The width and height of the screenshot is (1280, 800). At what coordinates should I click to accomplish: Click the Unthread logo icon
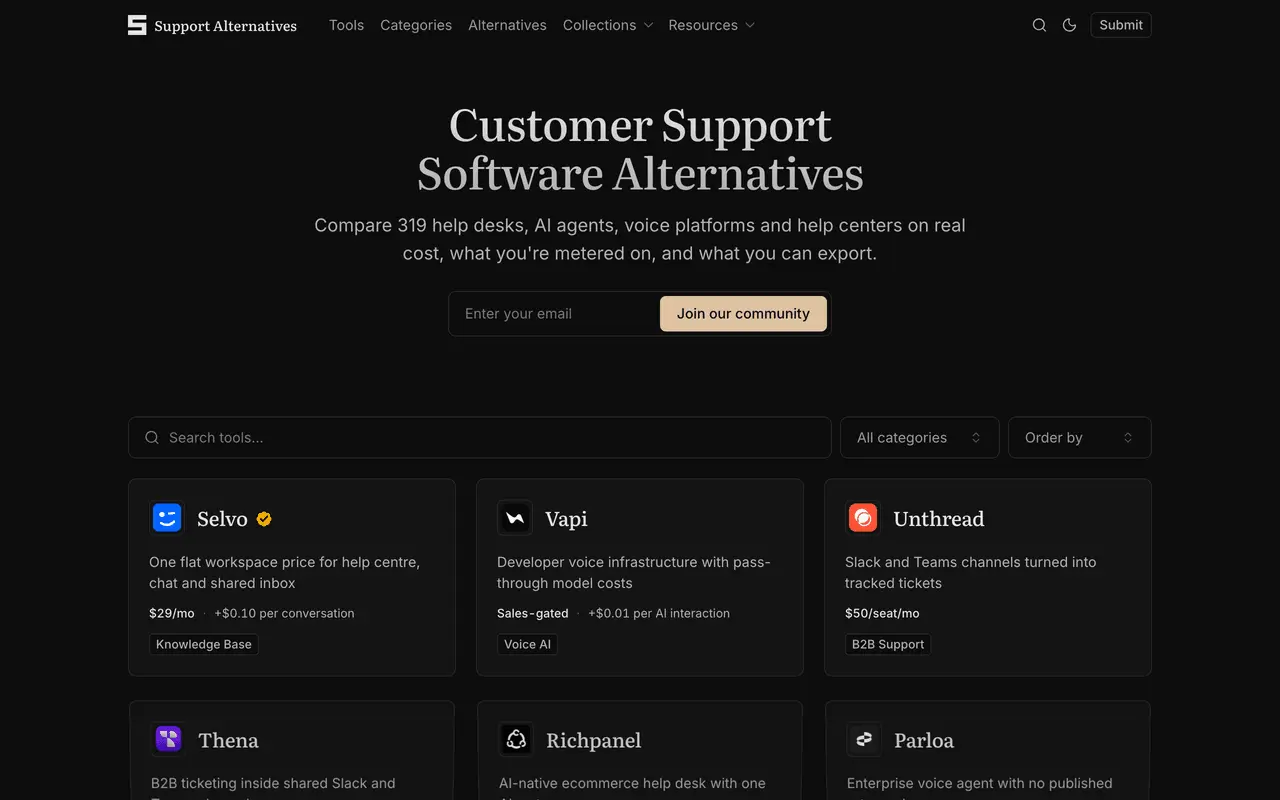pos(863,518)
